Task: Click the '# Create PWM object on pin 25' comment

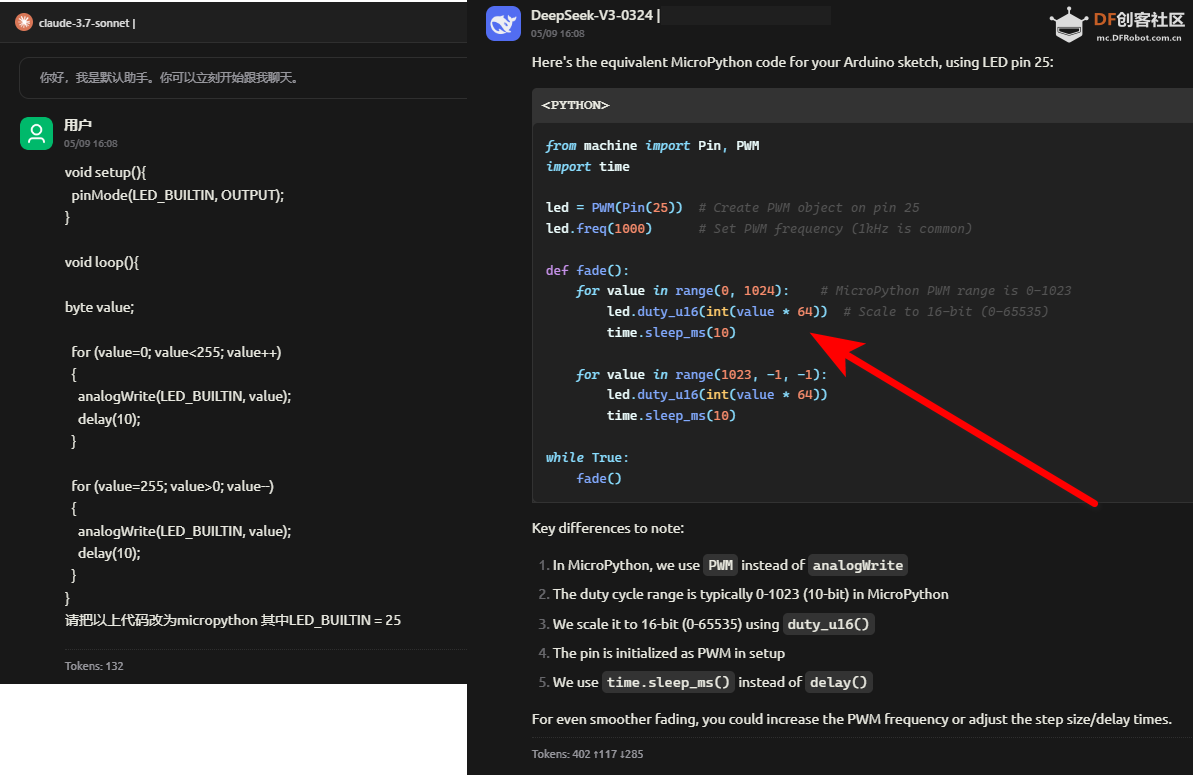Action: tap(809, 208)
